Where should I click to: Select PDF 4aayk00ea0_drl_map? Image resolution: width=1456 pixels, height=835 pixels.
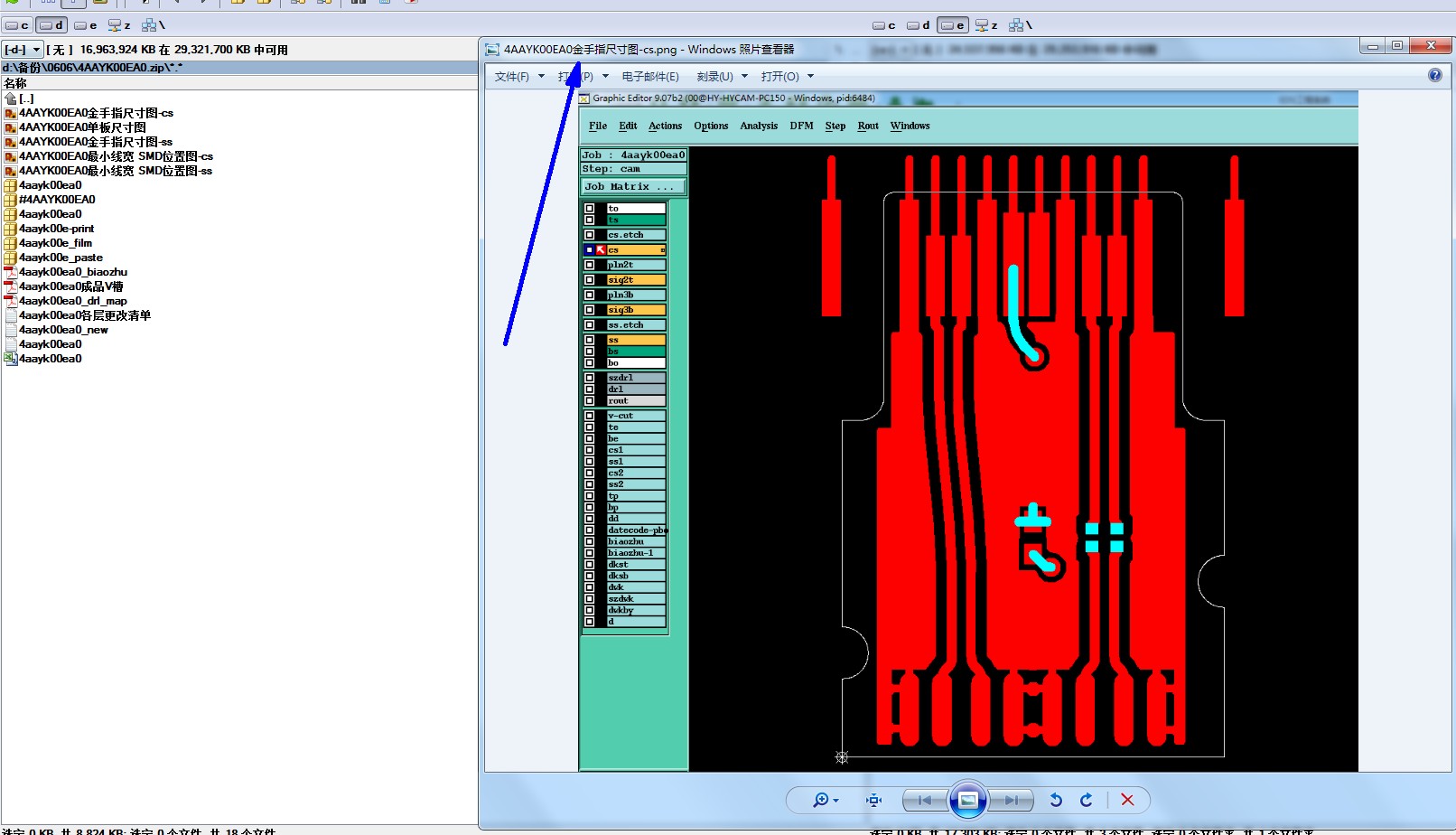pos(73,301)
